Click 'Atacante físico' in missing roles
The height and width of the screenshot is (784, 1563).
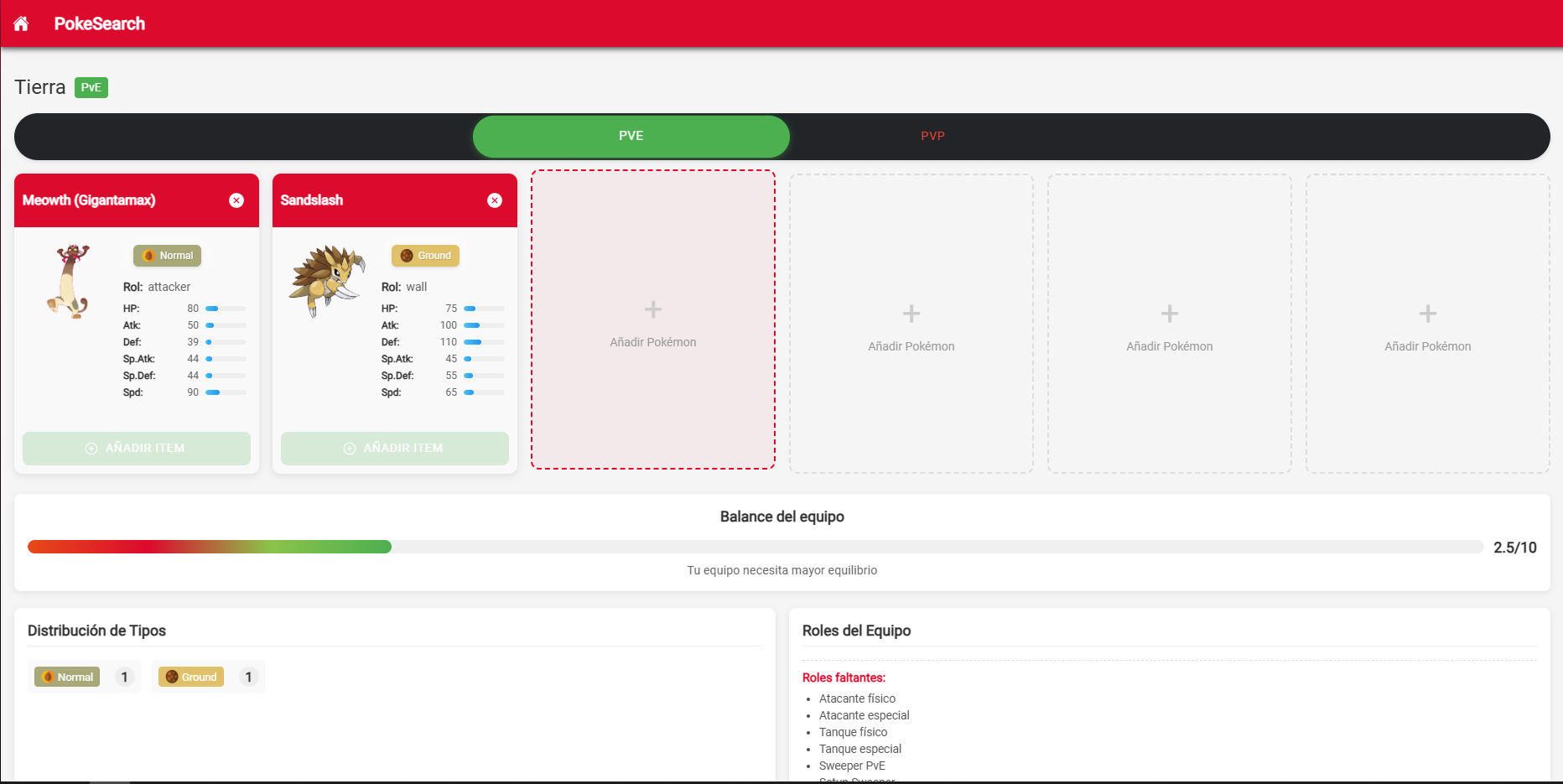coord(857,698)
